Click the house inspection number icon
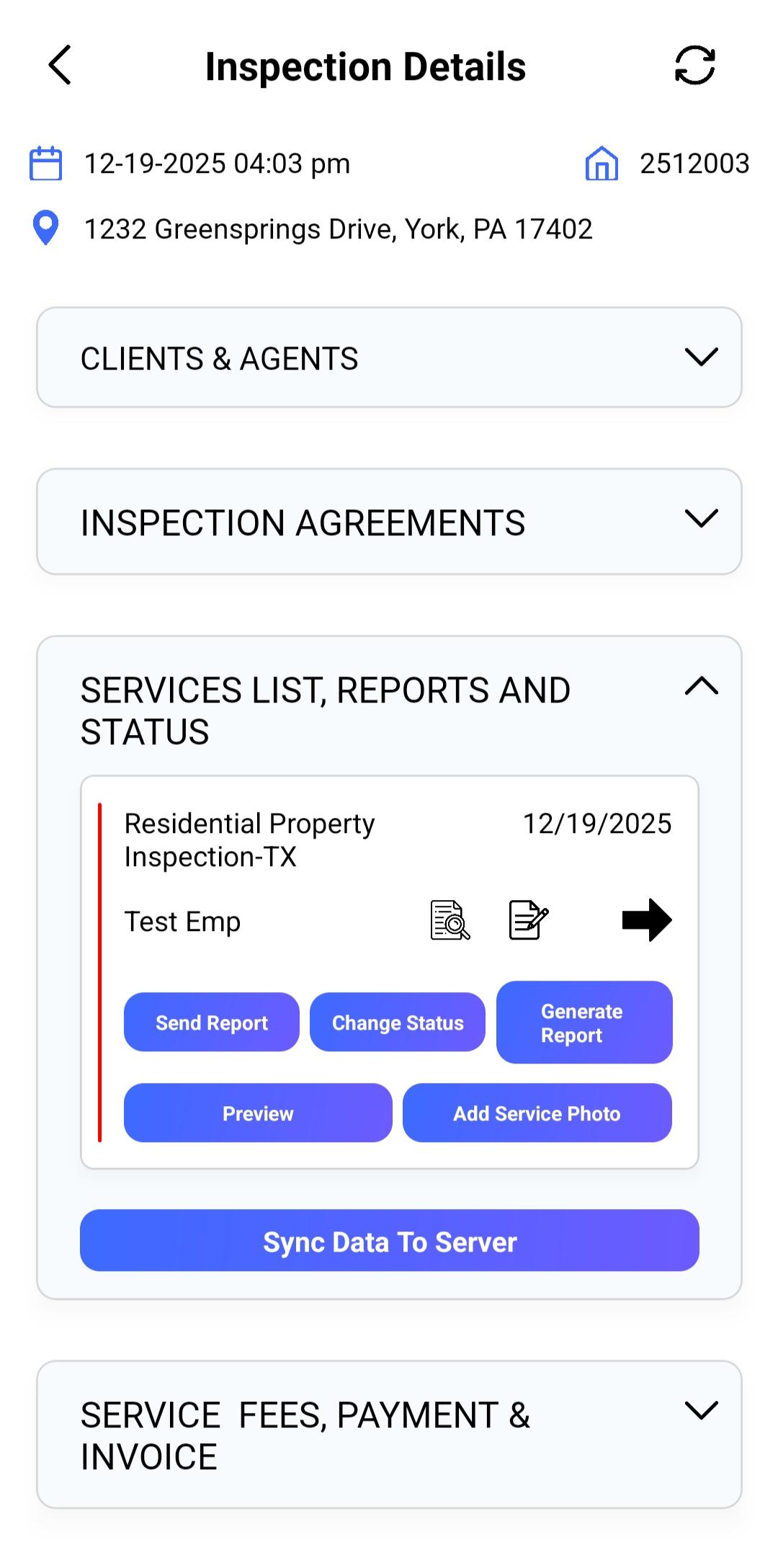This screenshot has width=778, height=1568. pyautogui.click(x=602, y=164)
